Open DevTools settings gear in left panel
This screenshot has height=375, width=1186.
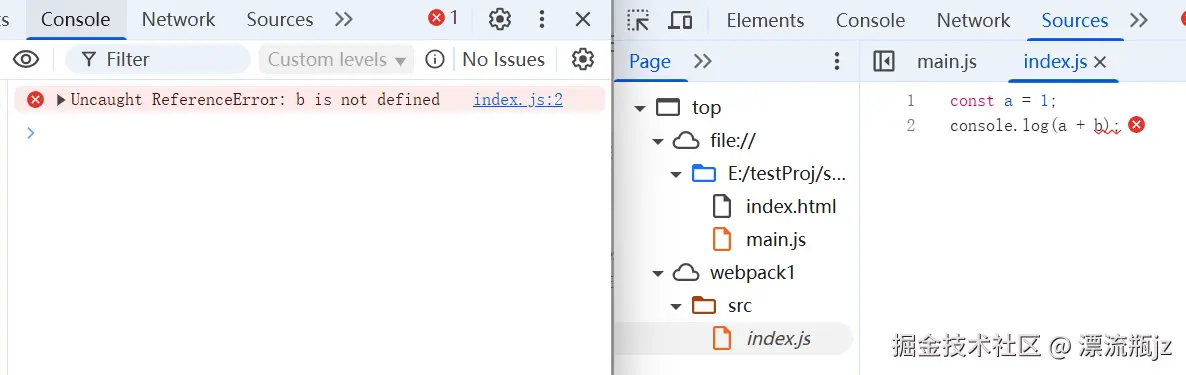point(500,20)
